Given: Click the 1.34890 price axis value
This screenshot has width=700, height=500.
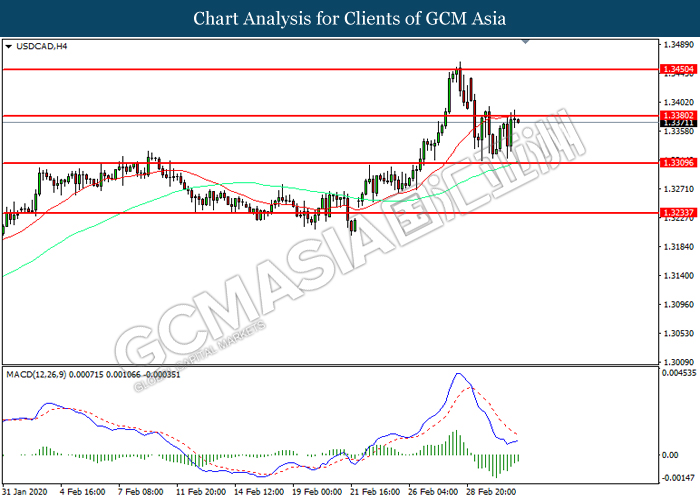Looking at the screenshot, I should [x=679, y=45].
